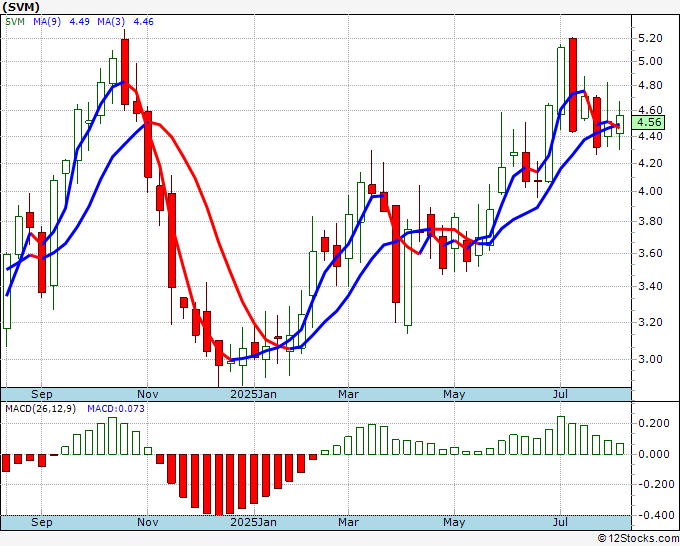This screenshot has height=546, width=680.
Task: Click the 3.20 price axis label
Action: [650, 322]
